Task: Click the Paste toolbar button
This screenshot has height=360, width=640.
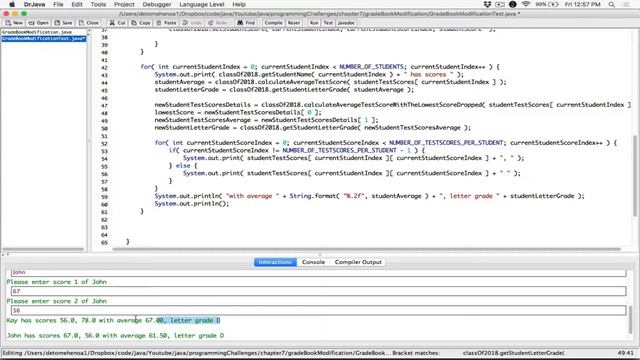Action: (167, 23)
